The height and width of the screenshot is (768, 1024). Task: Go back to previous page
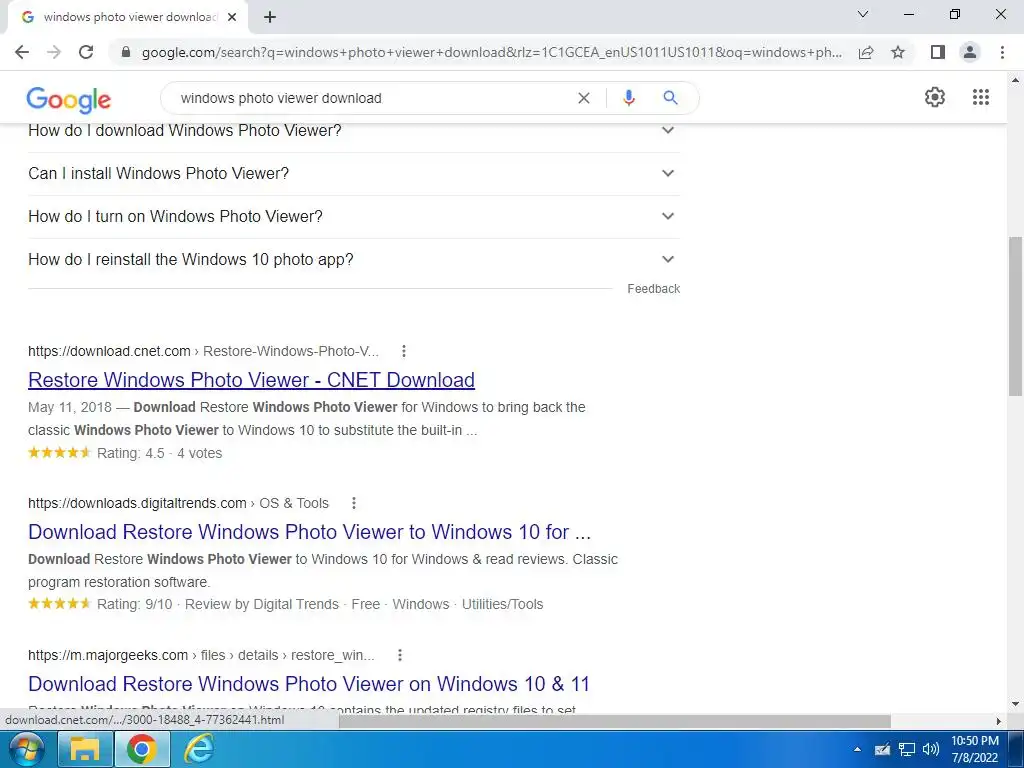[22, 52]
